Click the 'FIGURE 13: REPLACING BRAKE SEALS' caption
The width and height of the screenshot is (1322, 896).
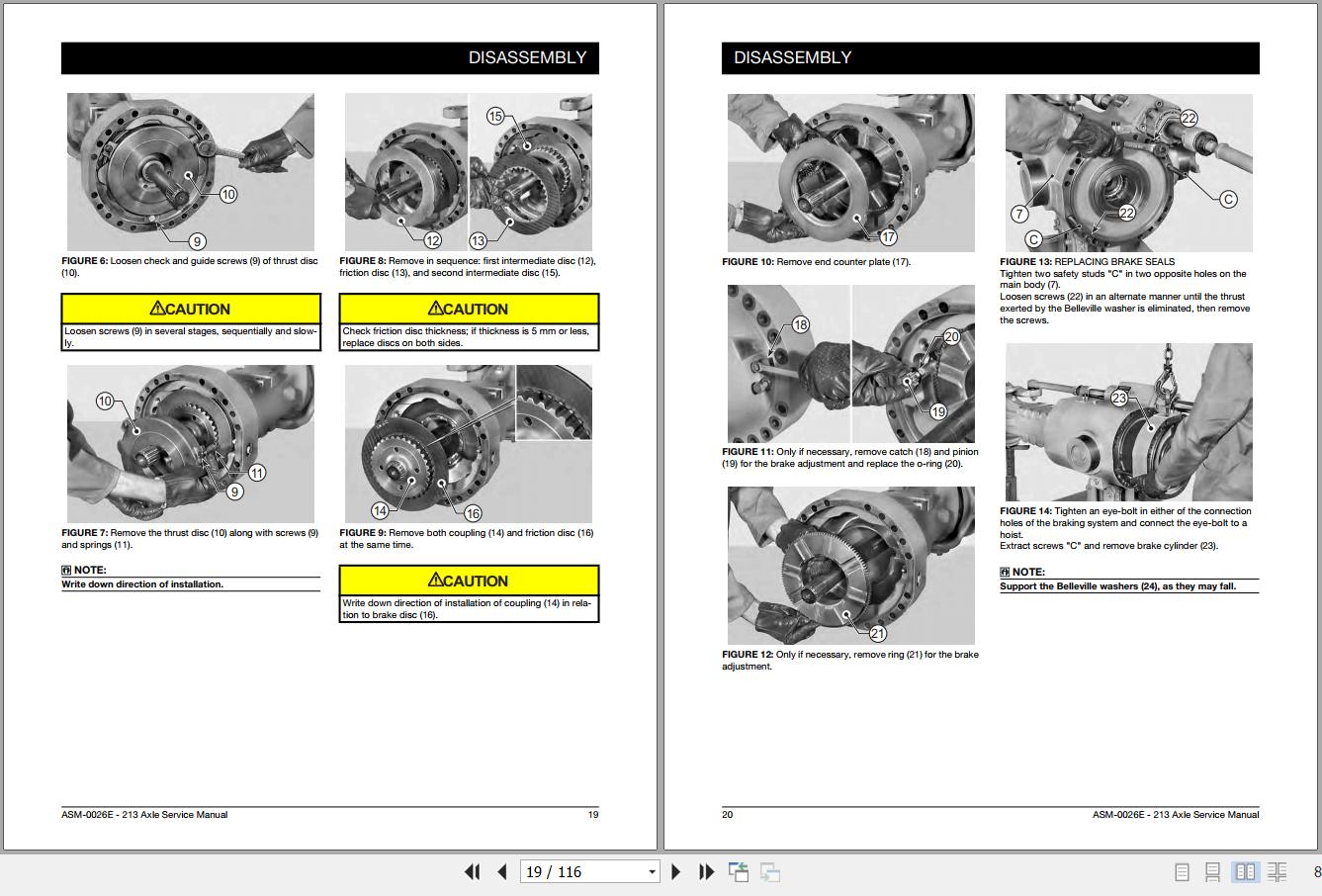tap(1088, 262)
